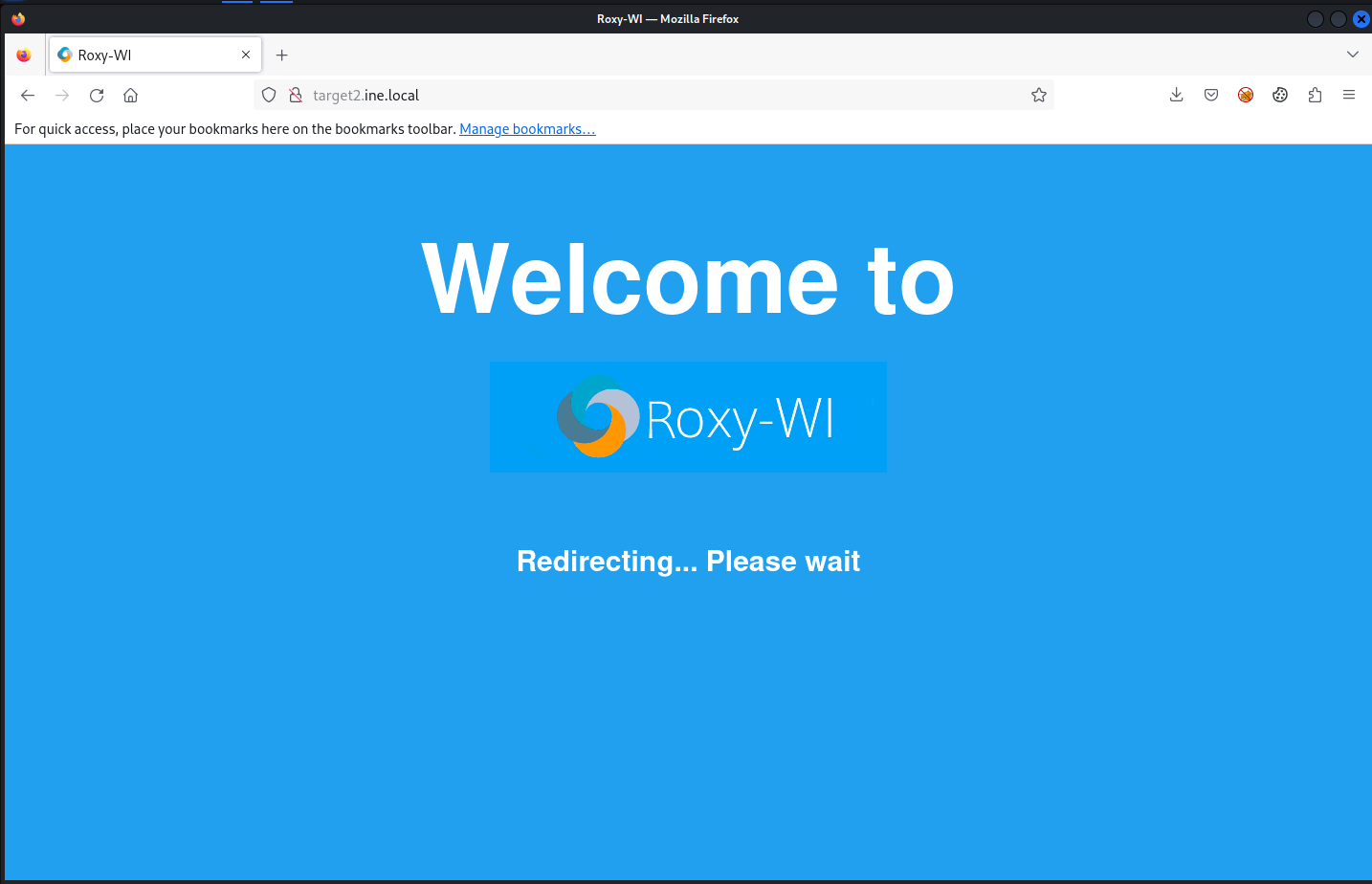Switch to the Roxy-WI tab

click(155, 55)
